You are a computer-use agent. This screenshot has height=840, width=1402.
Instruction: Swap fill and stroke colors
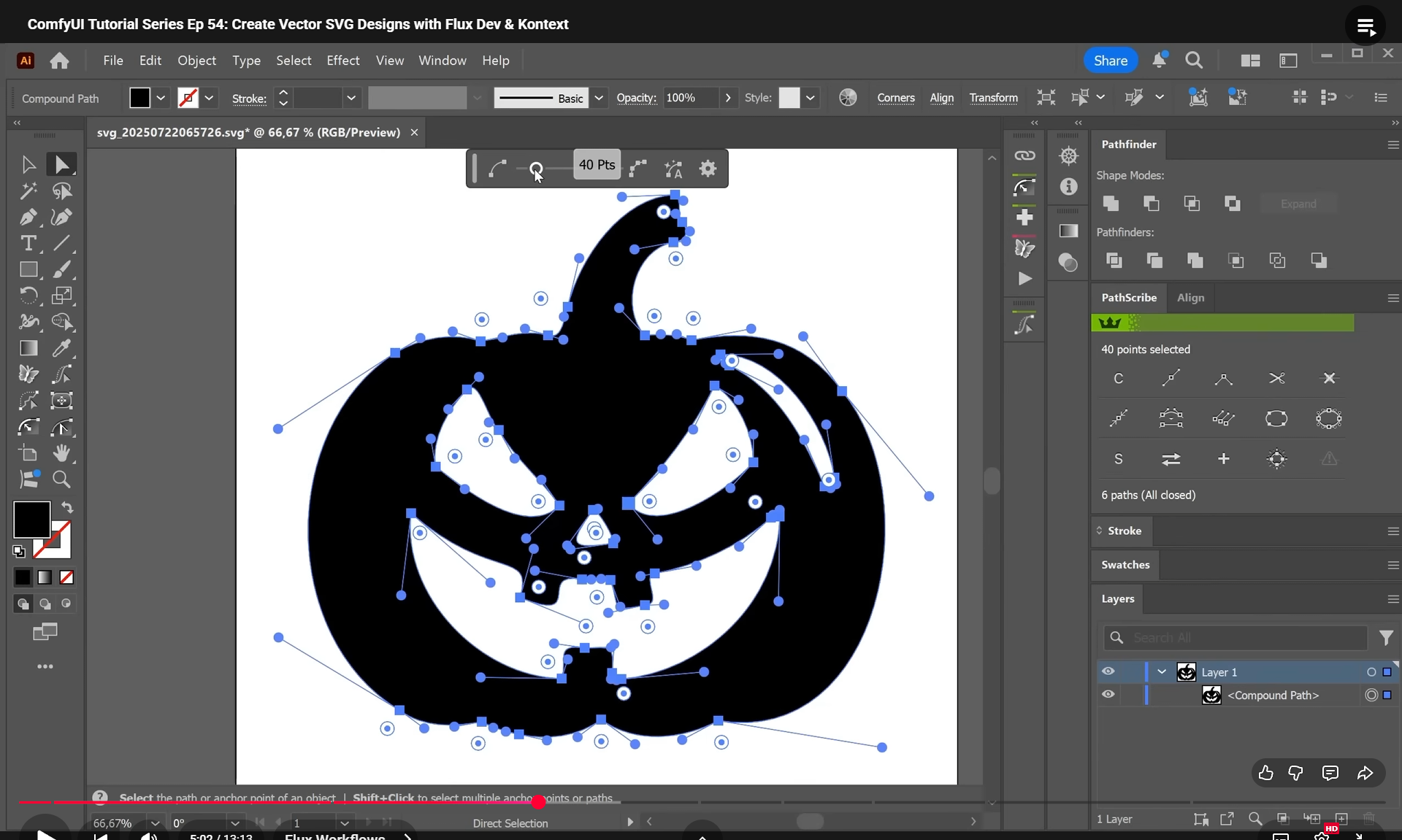(x=67, y=507)
